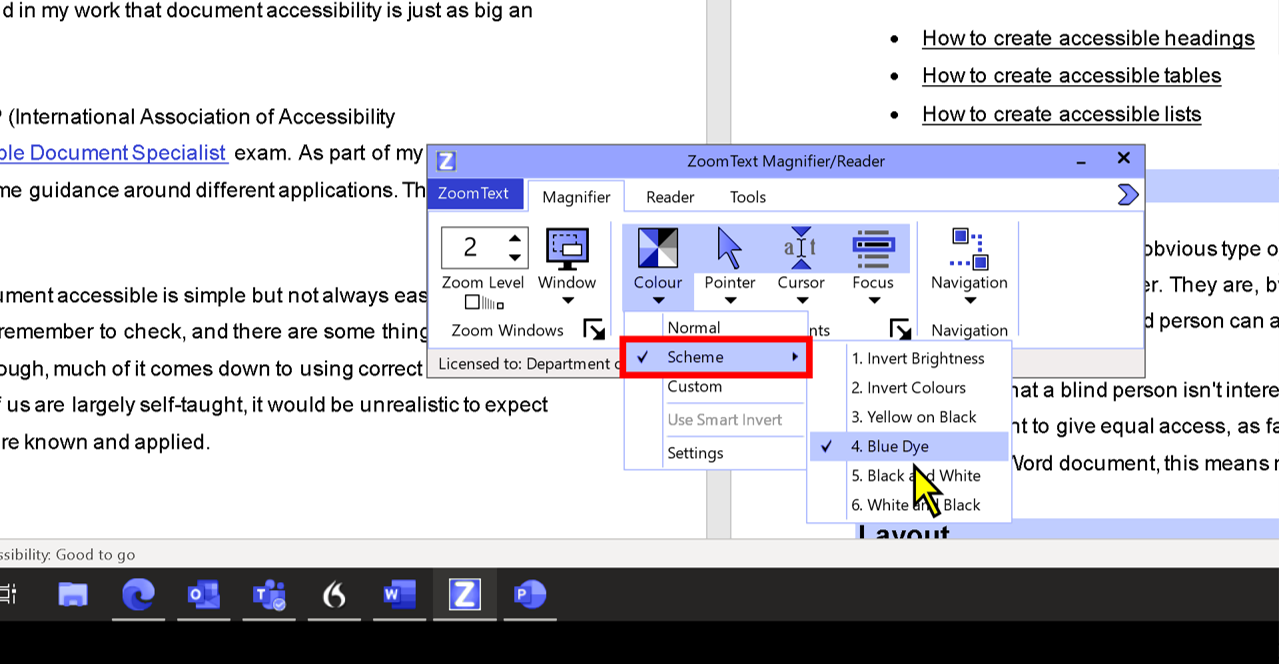Open Microsoft Edge from the taskbar
Screen dimensions: 1279x664
pyautogui.click(x=138, y=595)
